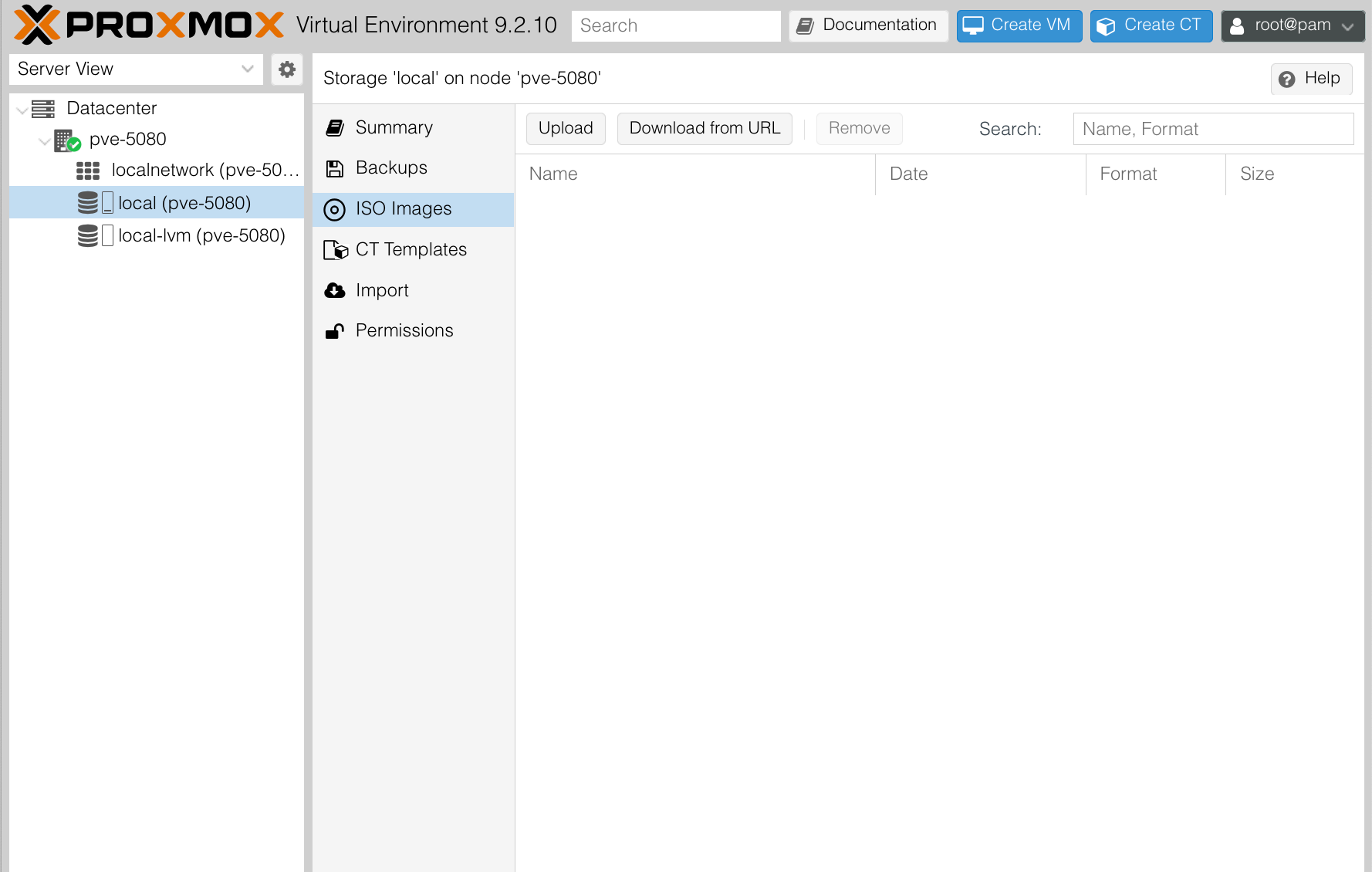Click the pve-5080 node icon
Screen dimensions: 1372x872
click(67, 140)
